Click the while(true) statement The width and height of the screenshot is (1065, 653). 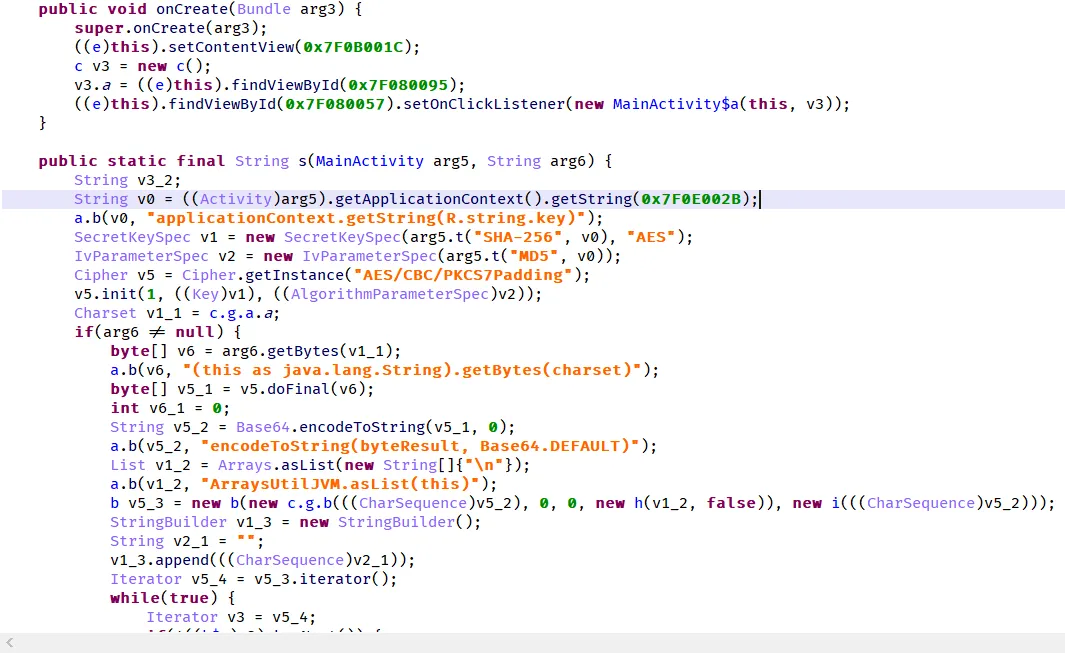click(164, 599)
